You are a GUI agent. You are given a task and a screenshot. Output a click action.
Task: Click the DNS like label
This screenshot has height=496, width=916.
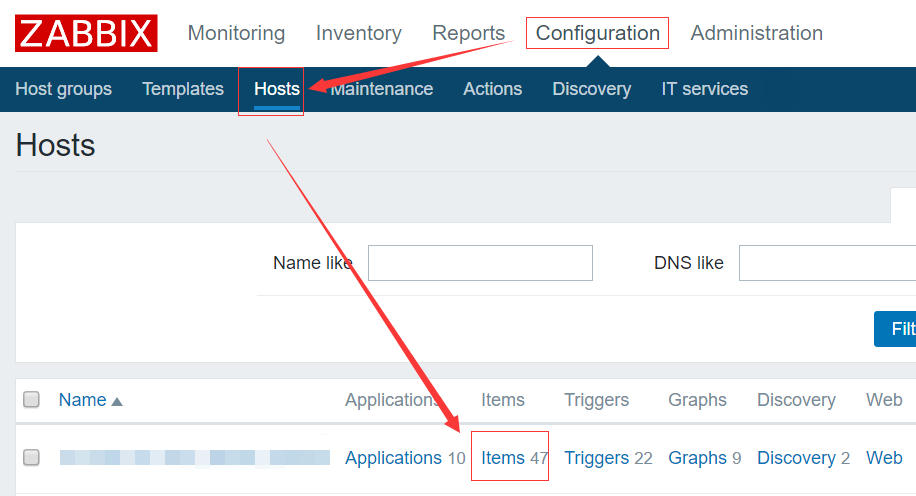click(x=689, y=263)
